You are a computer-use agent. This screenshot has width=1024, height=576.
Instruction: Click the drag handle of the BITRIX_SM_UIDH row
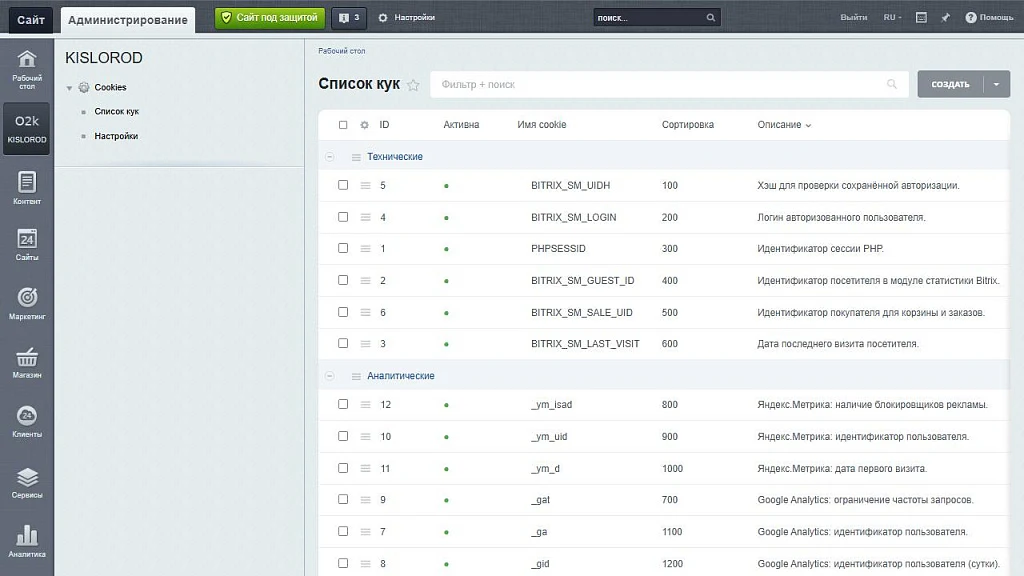click(365, 185)
